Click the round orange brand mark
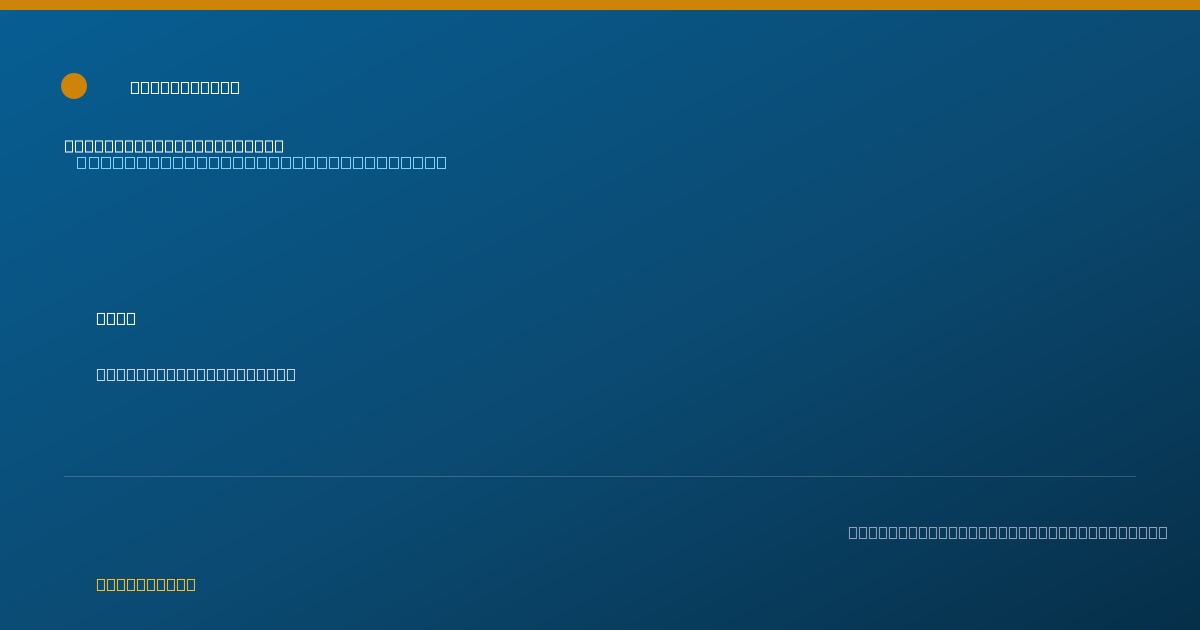Screen dimensions: 1200x630 [x=74, y=86]
